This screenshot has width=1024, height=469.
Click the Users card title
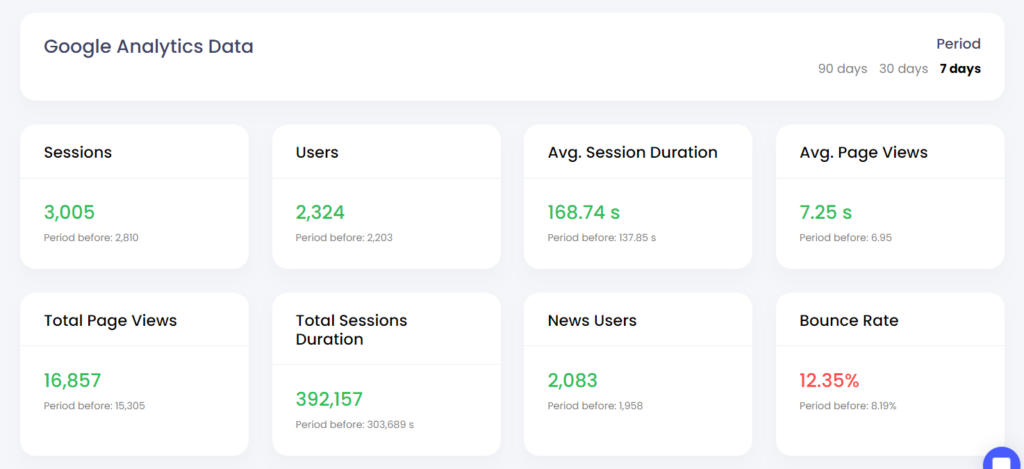[317, 152]
